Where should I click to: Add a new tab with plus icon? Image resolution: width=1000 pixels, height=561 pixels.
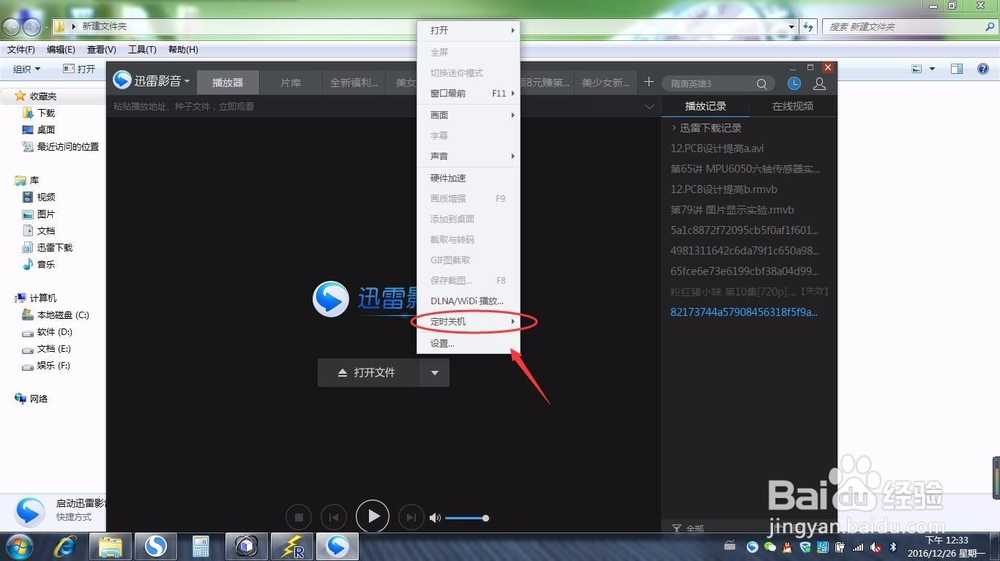coord(649,82)
